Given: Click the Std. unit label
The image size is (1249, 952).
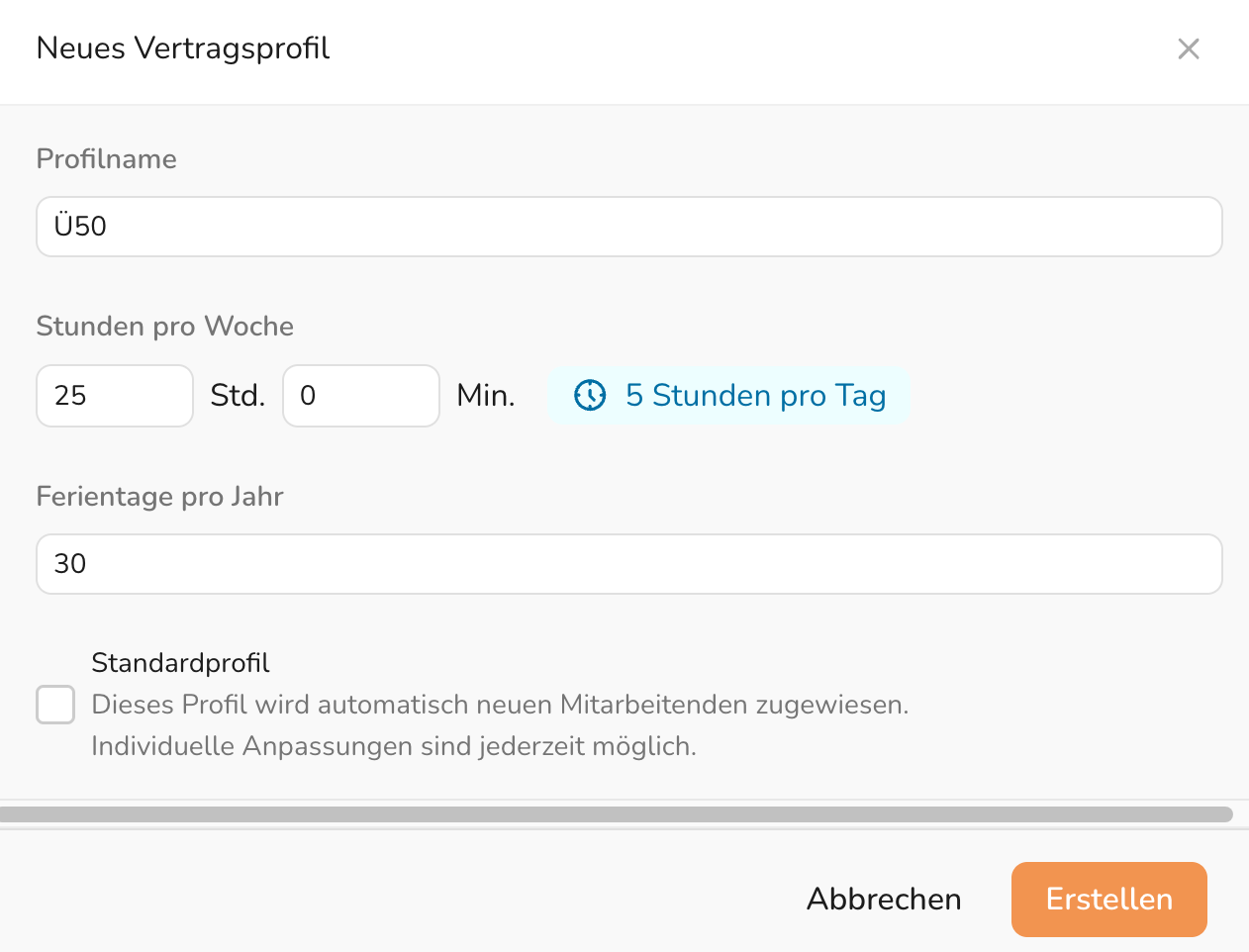Looking at the screenshot, I should tap(238, 396).
